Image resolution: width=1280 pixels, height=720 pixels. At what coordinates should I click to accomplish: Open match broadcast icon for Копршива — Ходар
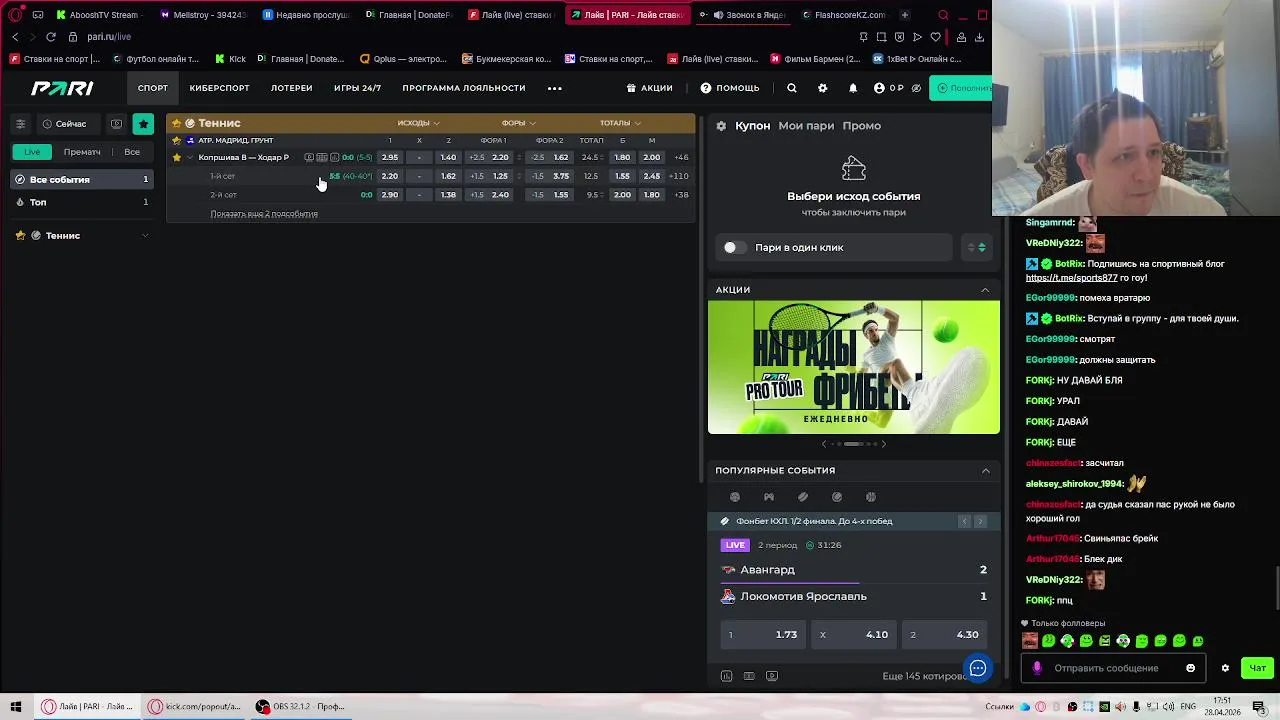click(309, 157)
